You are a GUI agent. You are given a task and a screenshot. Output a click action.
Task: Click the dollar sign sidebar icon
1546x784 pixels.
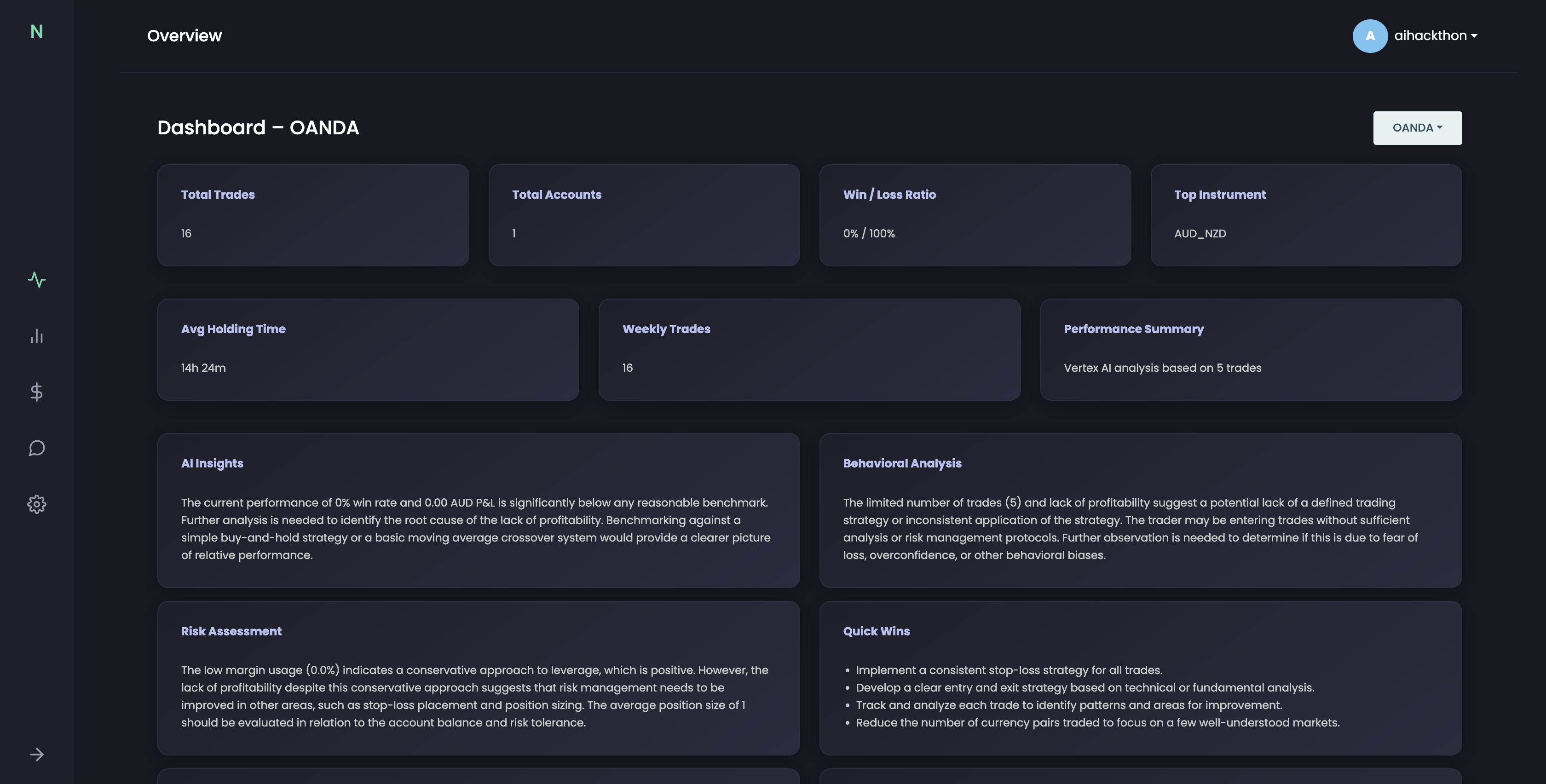pyautogui.click(x=37, y=392)
